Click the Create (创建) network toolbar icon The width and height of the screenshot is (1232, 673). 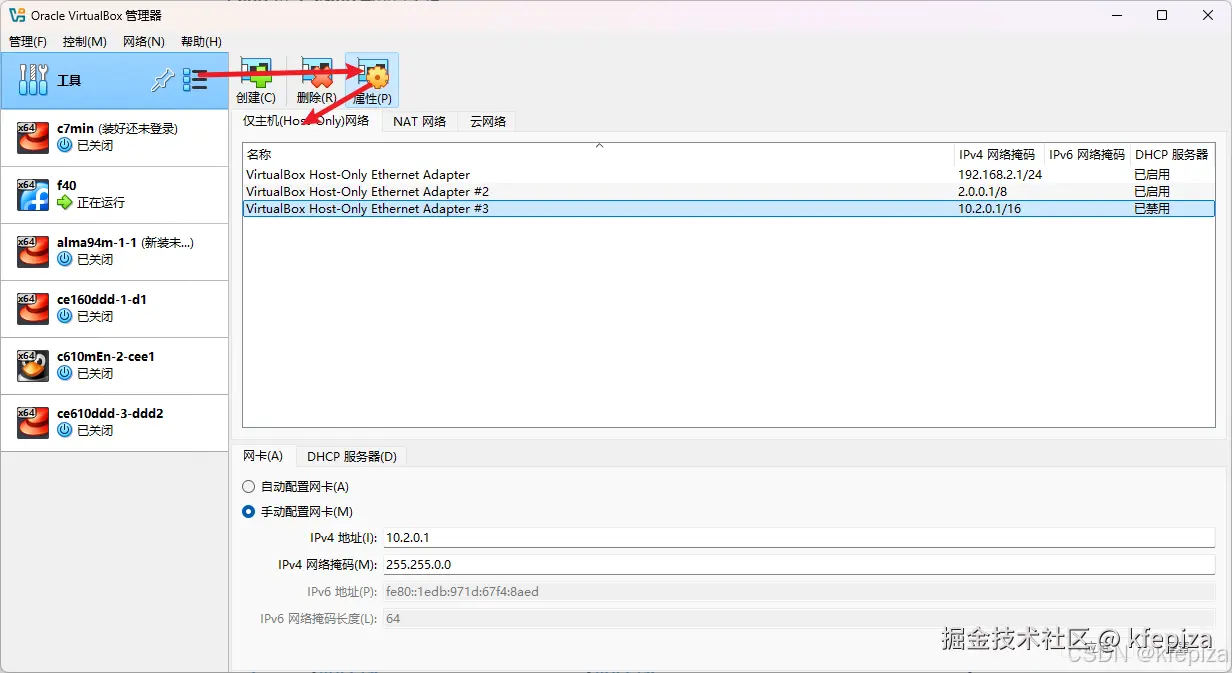click(256, 73)
